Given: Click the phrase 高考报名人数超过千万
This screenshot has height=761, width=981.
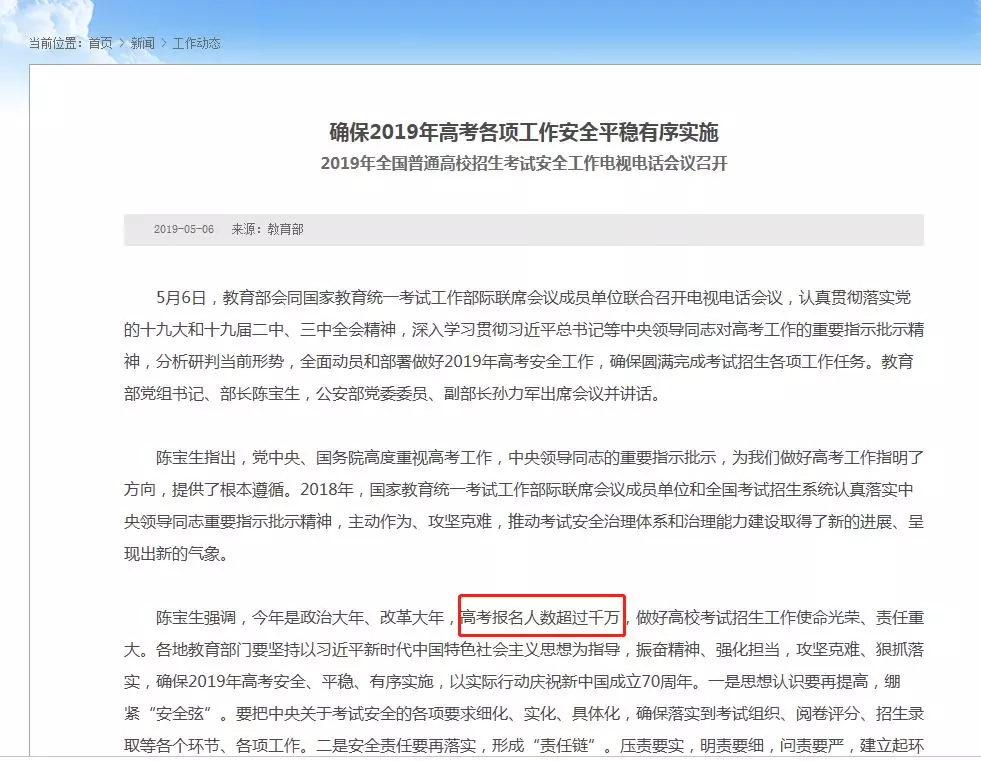Looking at the screenshot, I should (542, 618).
